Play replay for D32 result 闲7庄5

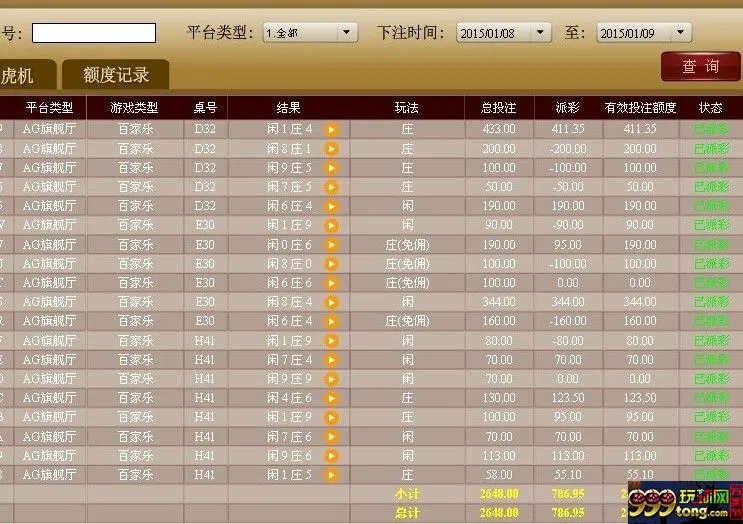coord(332,187)
